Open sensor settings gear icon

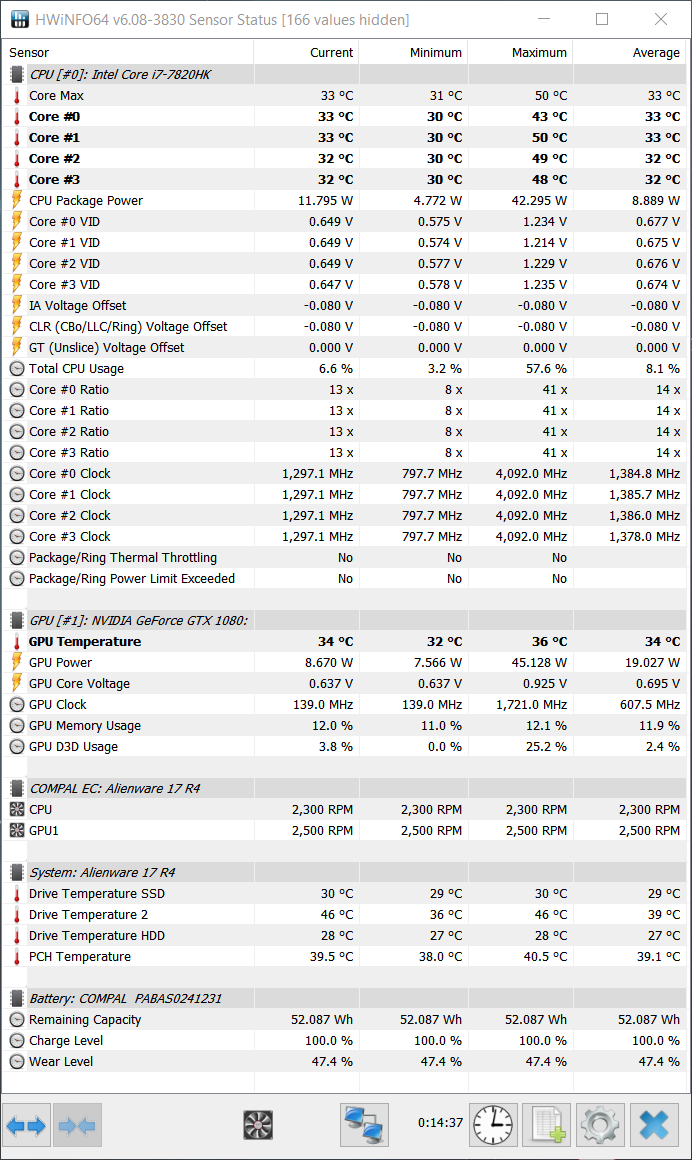599,1125
